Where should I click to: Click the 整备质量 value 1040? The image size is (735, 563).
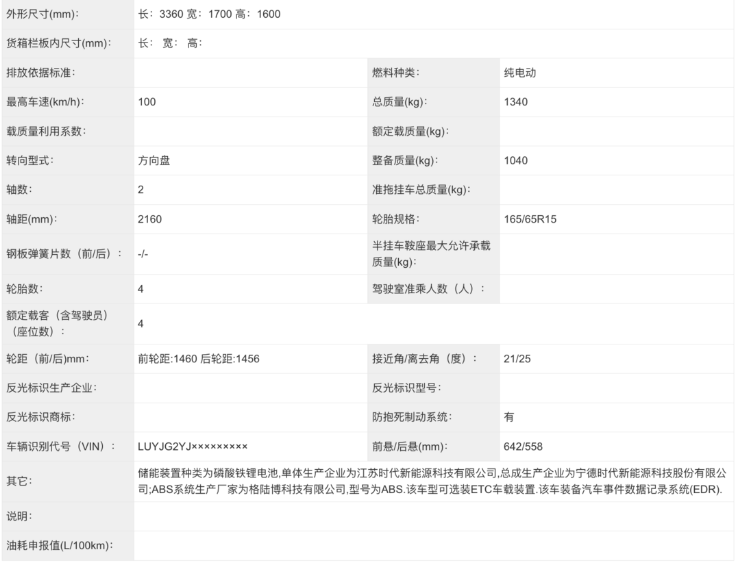point(517,160)
